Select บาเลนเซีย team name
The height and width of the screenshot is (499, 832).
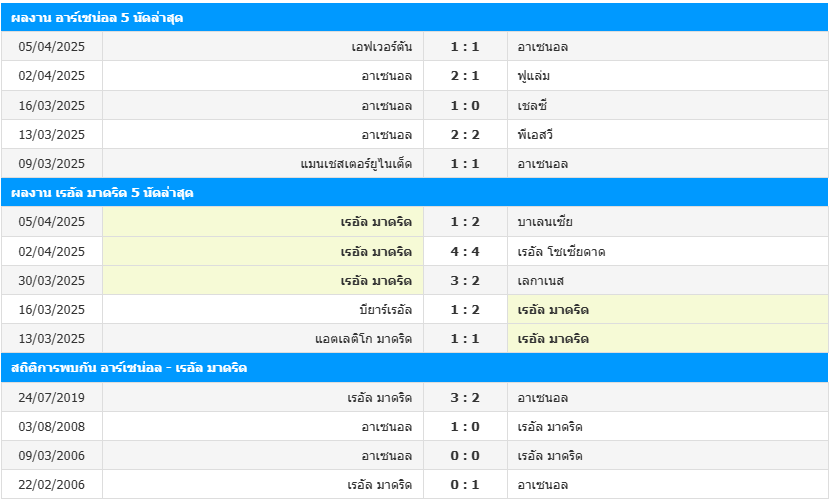[545, 222]
